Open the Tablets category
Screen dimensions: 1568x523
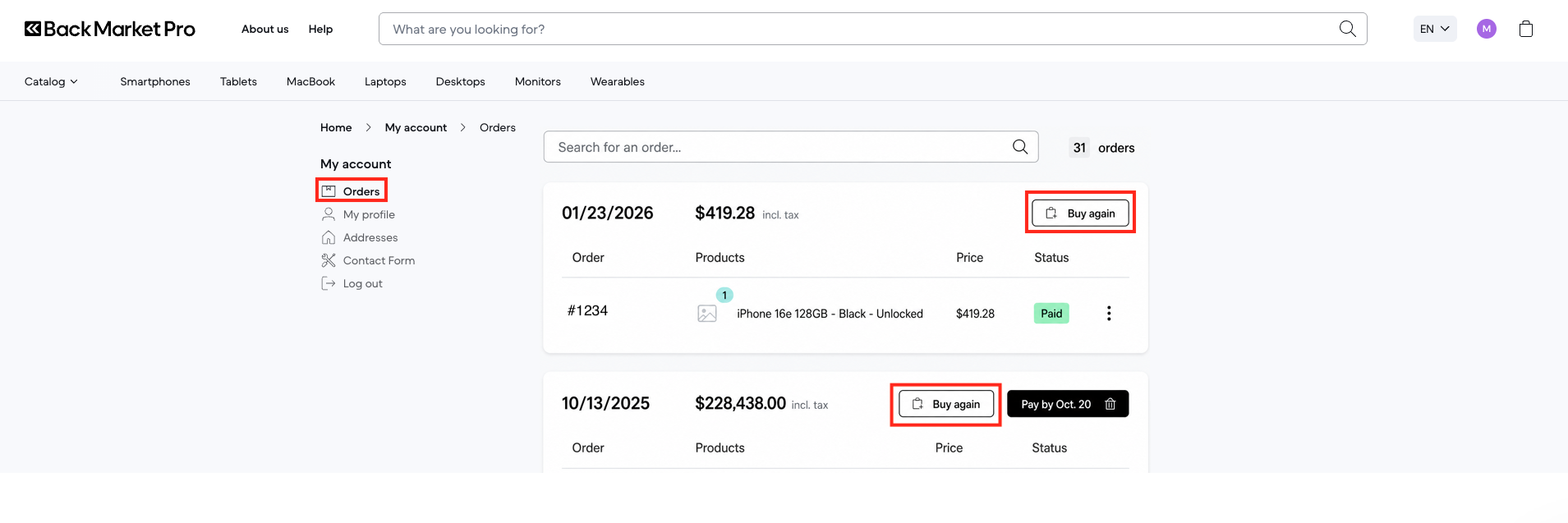coord(238,81)
